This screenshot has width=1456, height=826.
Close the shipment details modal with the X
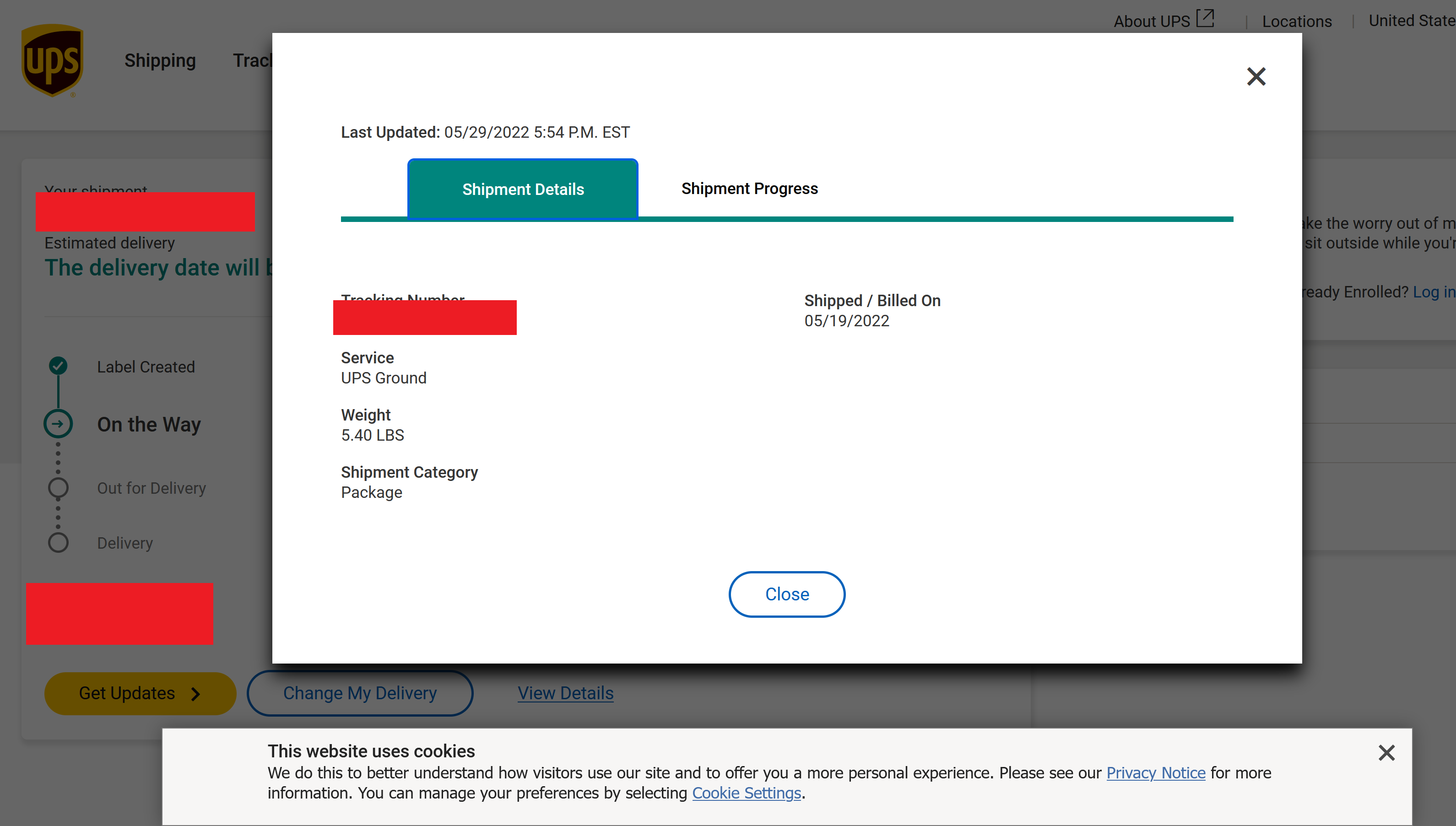1256,76
